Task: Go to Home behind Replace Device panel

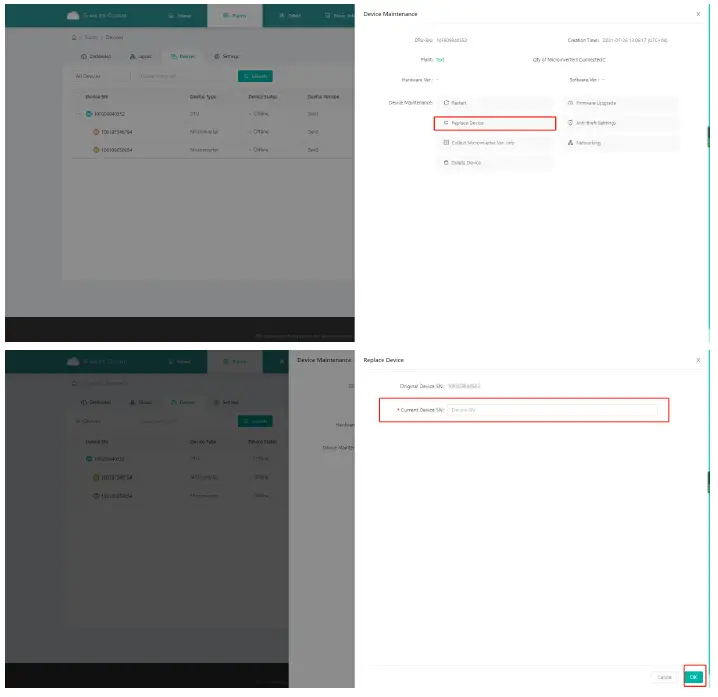Action: (180, 362)
